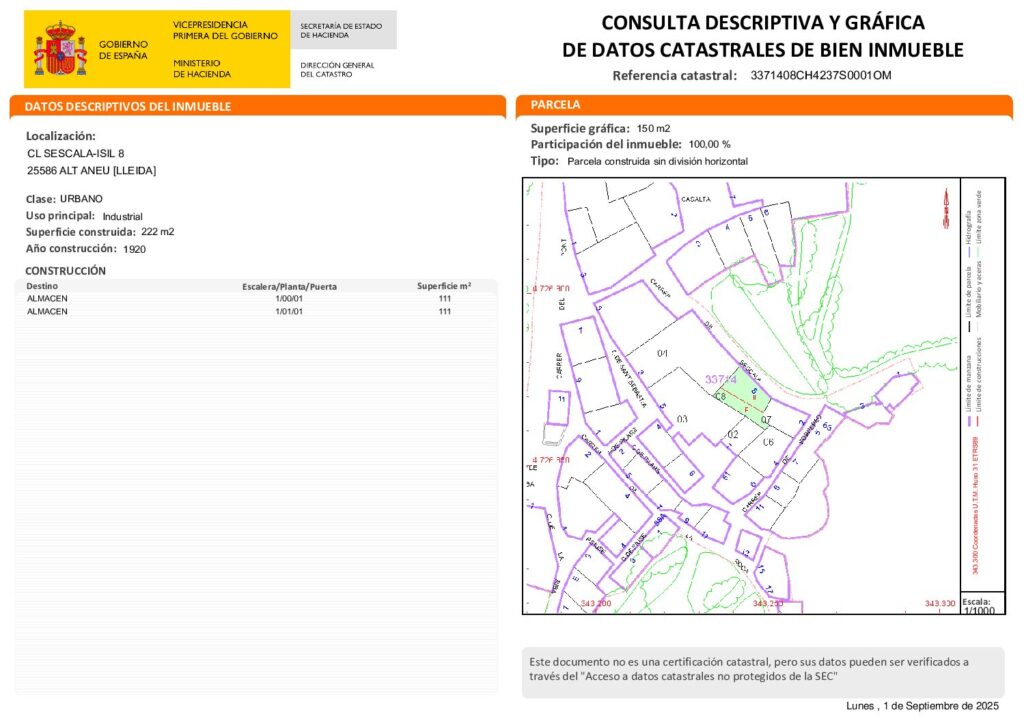Click the Spanish coat of arms emblem

(x=60, y=48)
